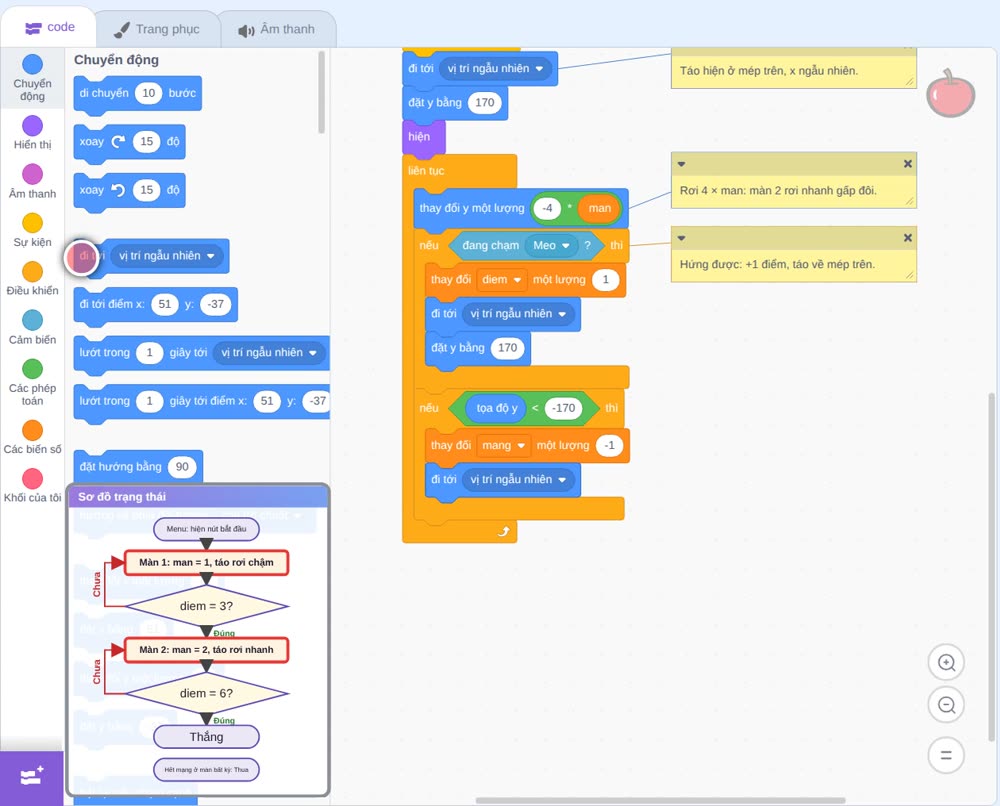1000x806 pixels.
Task: Edit the 10 steps value in di chuyển block
Action: click(149, 93)
